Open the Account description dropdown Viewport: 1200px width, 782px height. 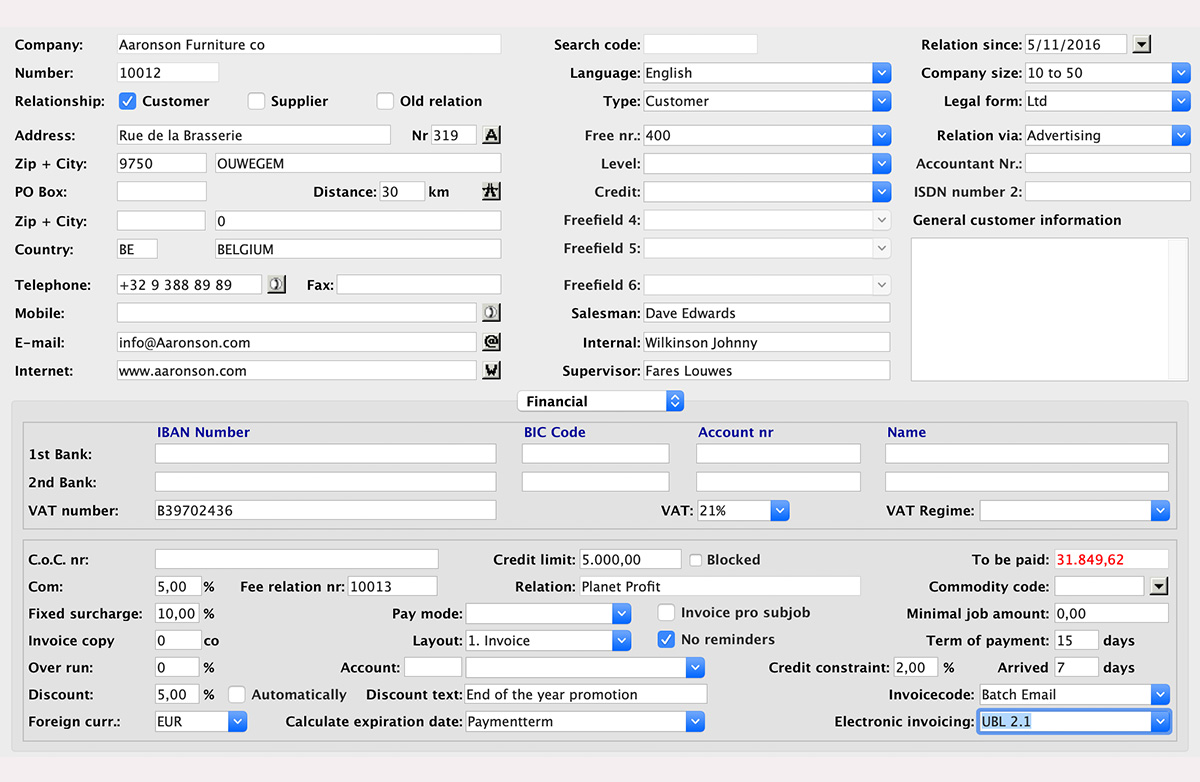696,667
